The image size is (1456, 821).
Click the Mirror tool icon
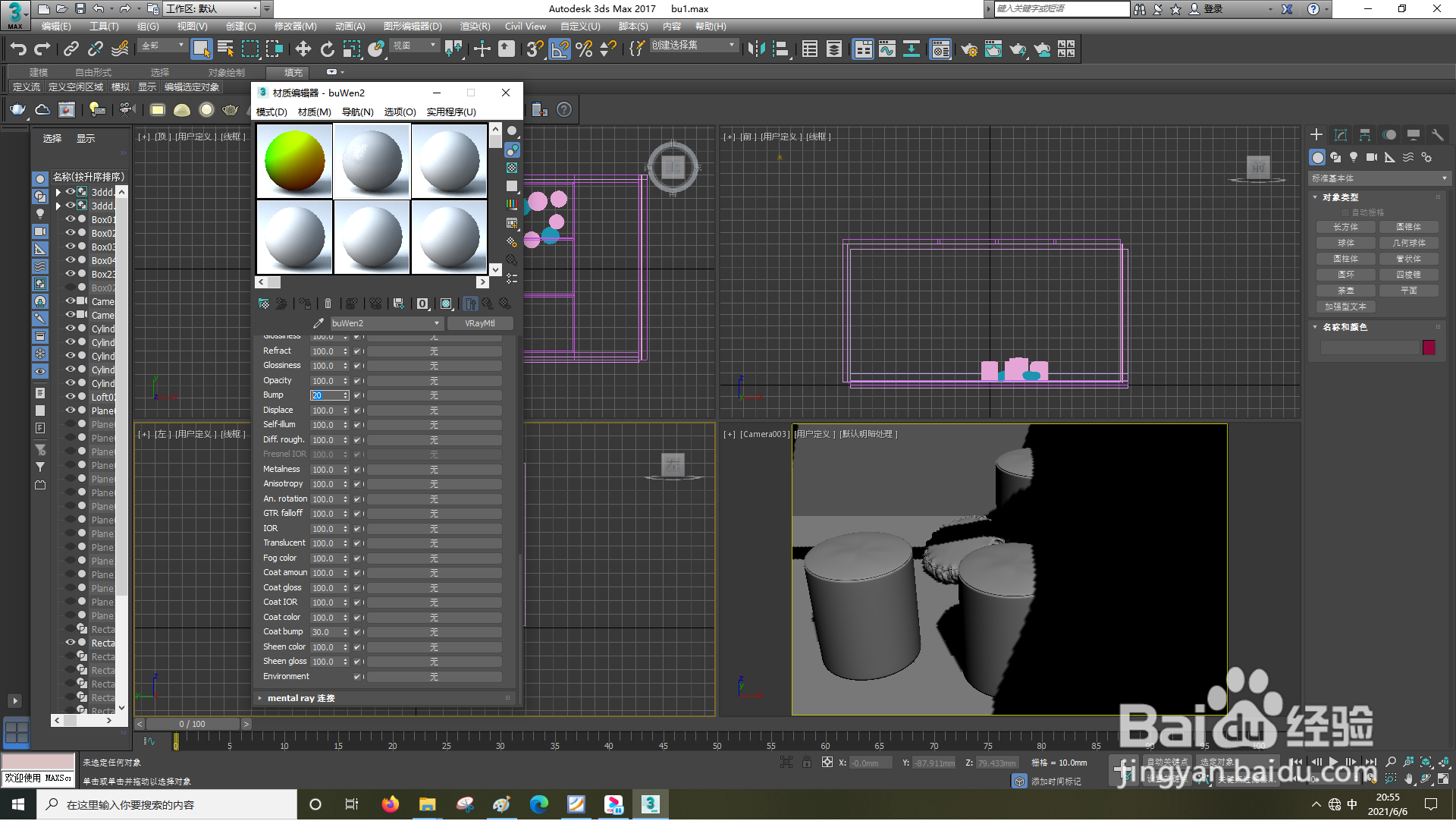pyautogui.click(x=755, y=49)
